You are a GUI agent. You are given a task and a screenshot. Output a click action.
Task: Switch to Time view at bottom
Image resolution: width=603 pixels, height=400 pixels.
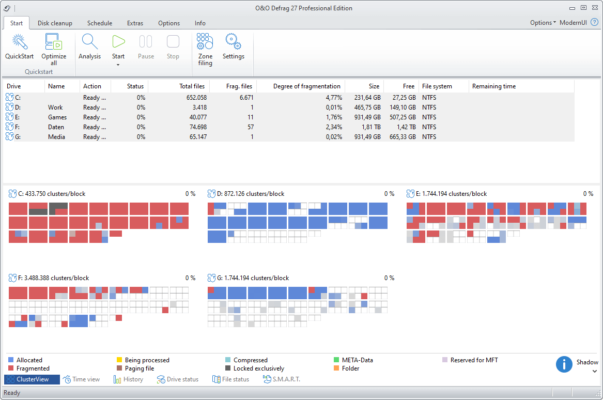[x=82, y=380]
